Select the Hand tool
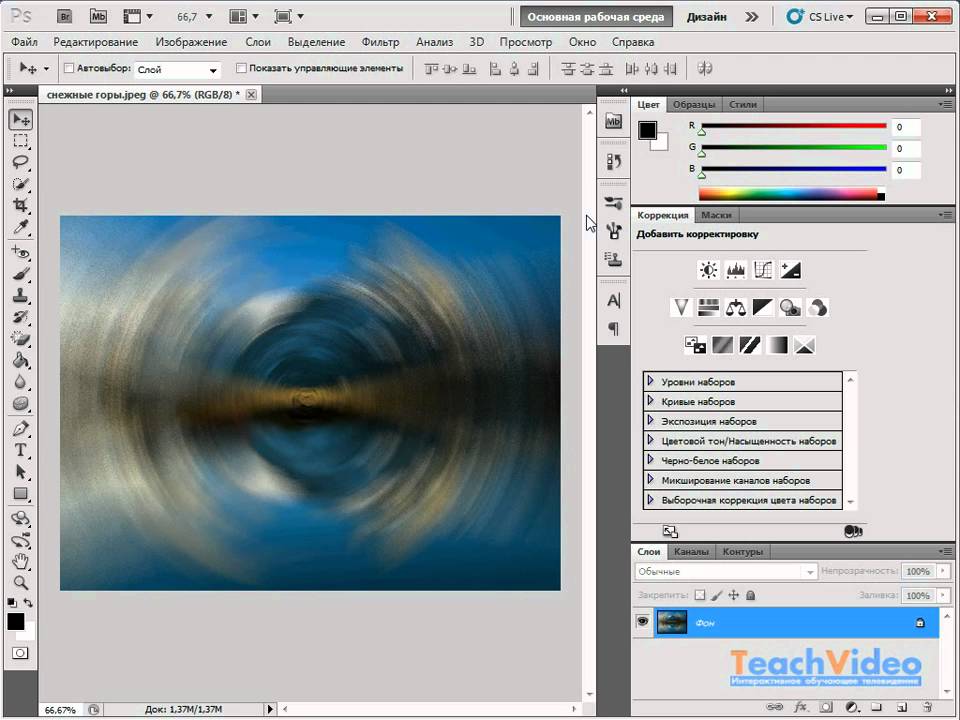960x720 pixels. click(x=21, y=561)
